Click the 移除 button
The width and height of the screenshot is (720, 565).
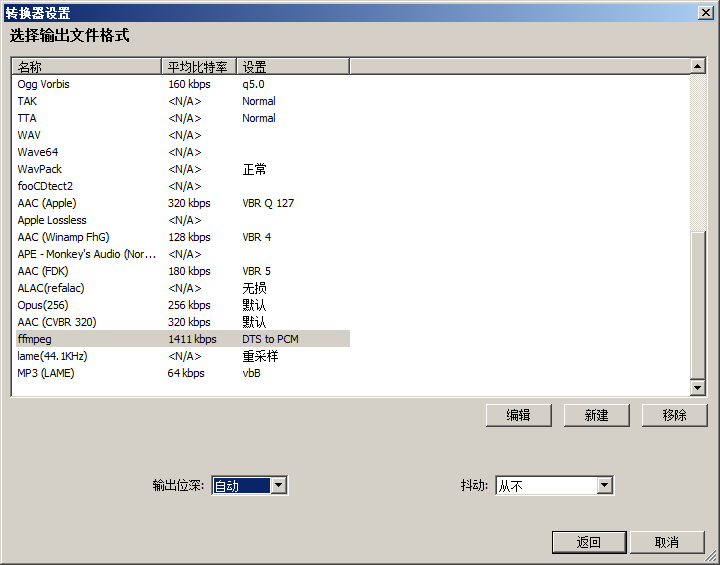pos(675,415)
